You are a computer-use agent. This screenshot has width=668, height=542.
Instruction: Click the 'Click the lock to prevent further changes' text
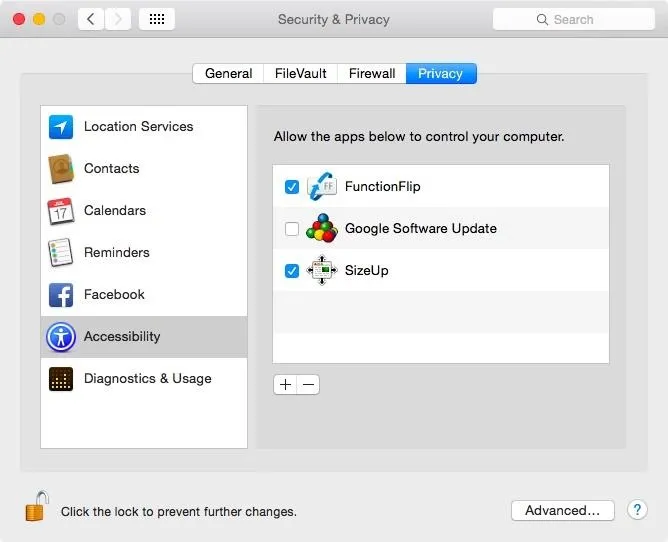(179, 511)
